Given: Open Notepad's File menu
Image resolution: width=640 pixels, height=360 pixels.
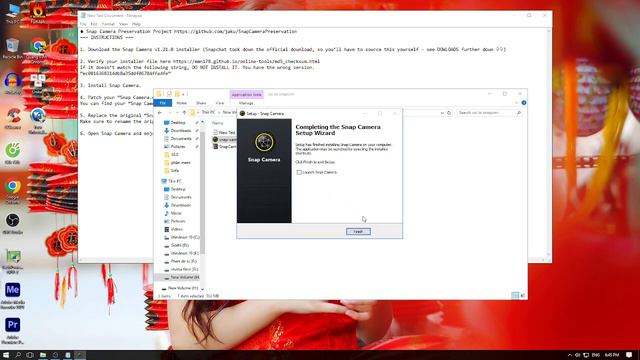Looking at the screenshot, I should coord(83,24).
